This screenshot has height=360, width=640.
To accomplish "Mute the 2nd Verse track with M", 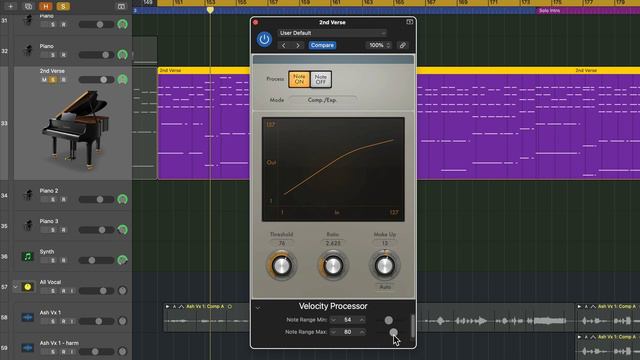I will coord(44,80).
